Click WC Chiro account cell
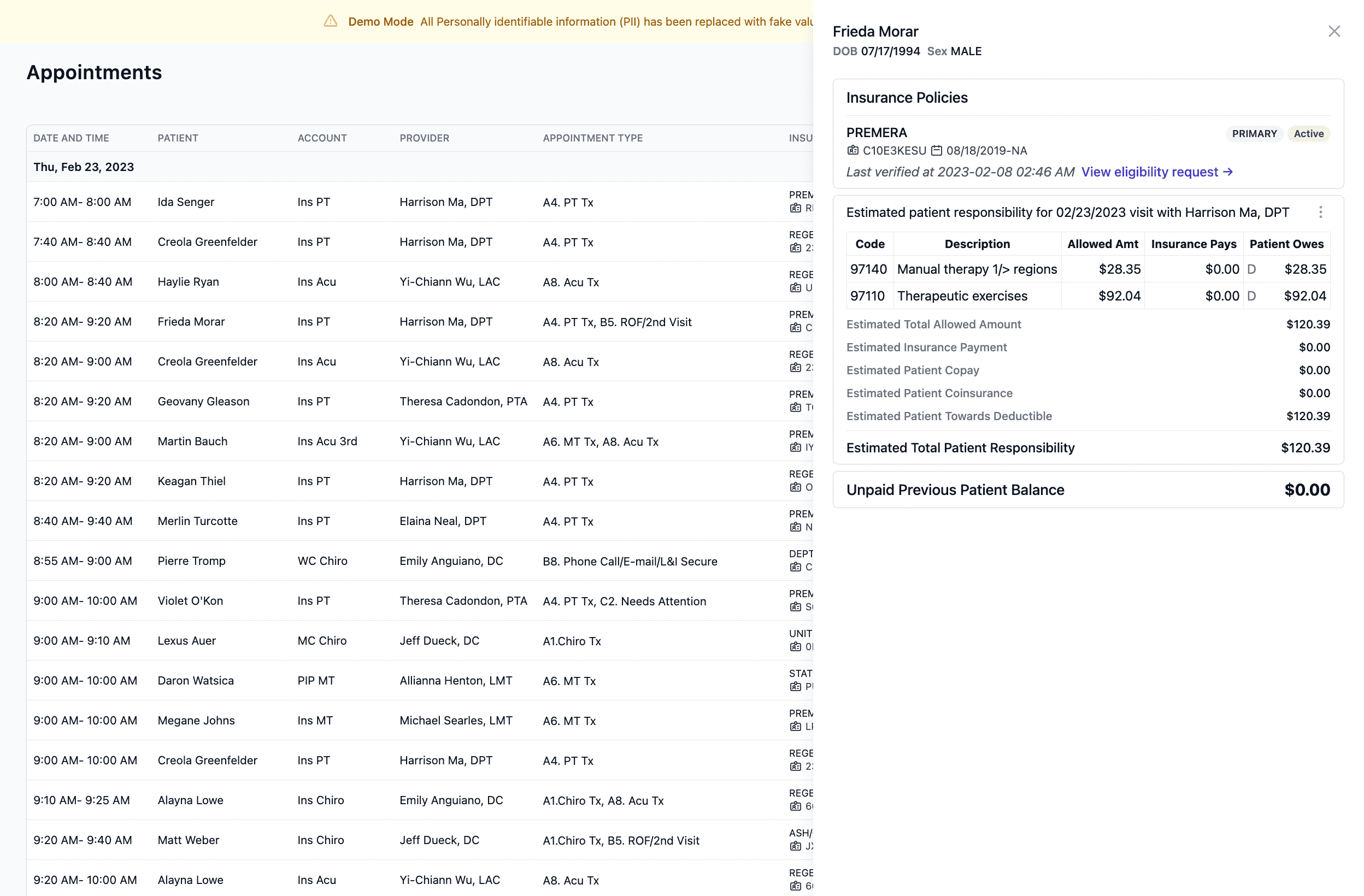Screen dimensions: 1364x896 (322, 561)
